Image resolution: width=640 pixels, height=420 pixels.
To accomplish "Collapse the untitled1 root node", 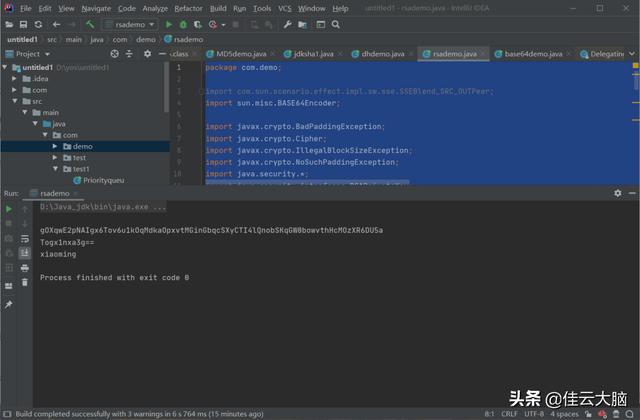I will click(x=5, y=67).
